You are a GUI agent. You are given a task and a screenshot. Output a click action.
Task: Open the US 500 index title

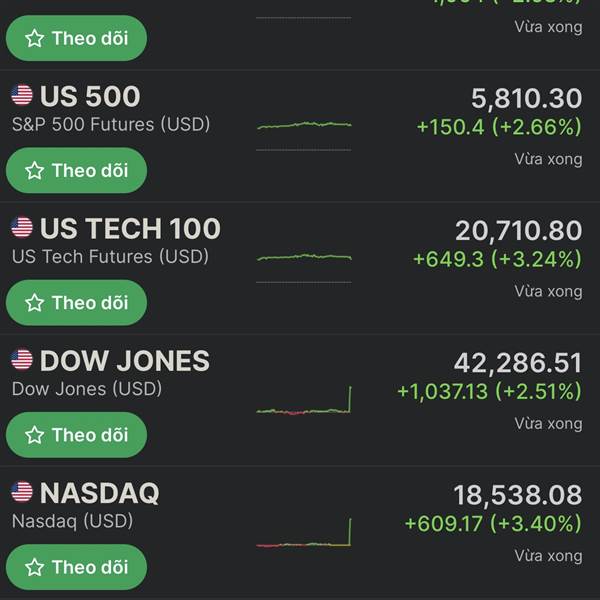tap(90, 96)
